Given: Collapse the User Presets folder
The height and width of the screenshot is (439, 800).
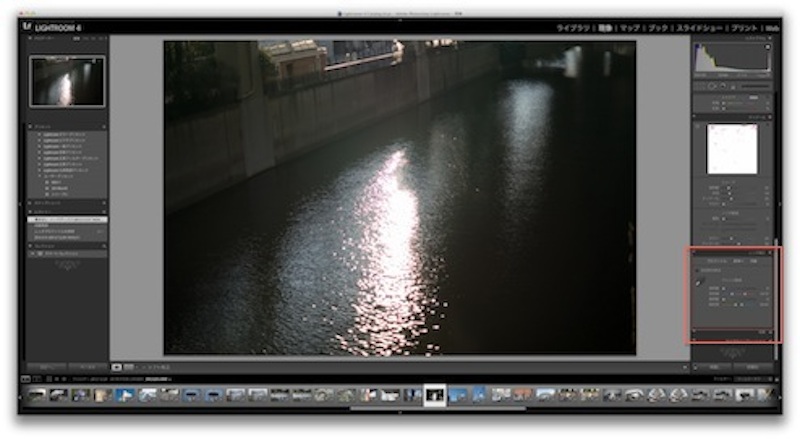Looking at the screenshot, I should tap(39, 176).
